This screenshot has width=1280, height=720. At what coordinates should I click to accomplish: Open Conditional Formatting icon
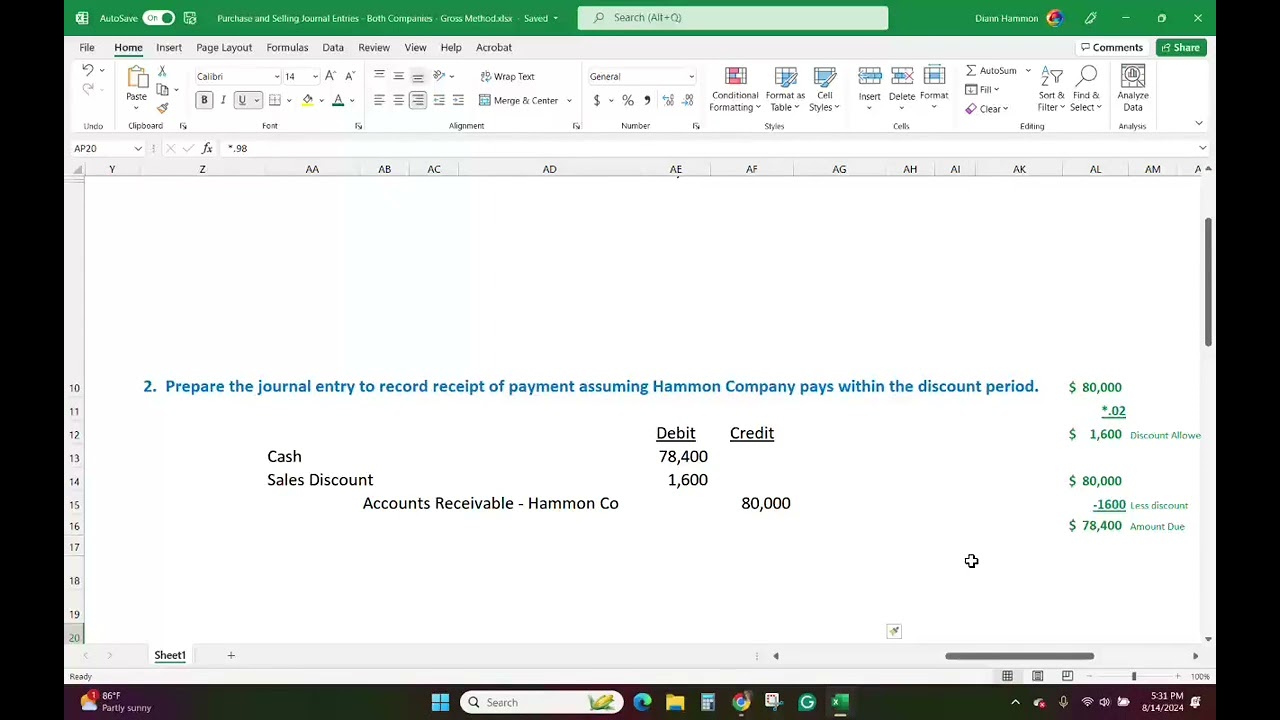tap(735, 77)
